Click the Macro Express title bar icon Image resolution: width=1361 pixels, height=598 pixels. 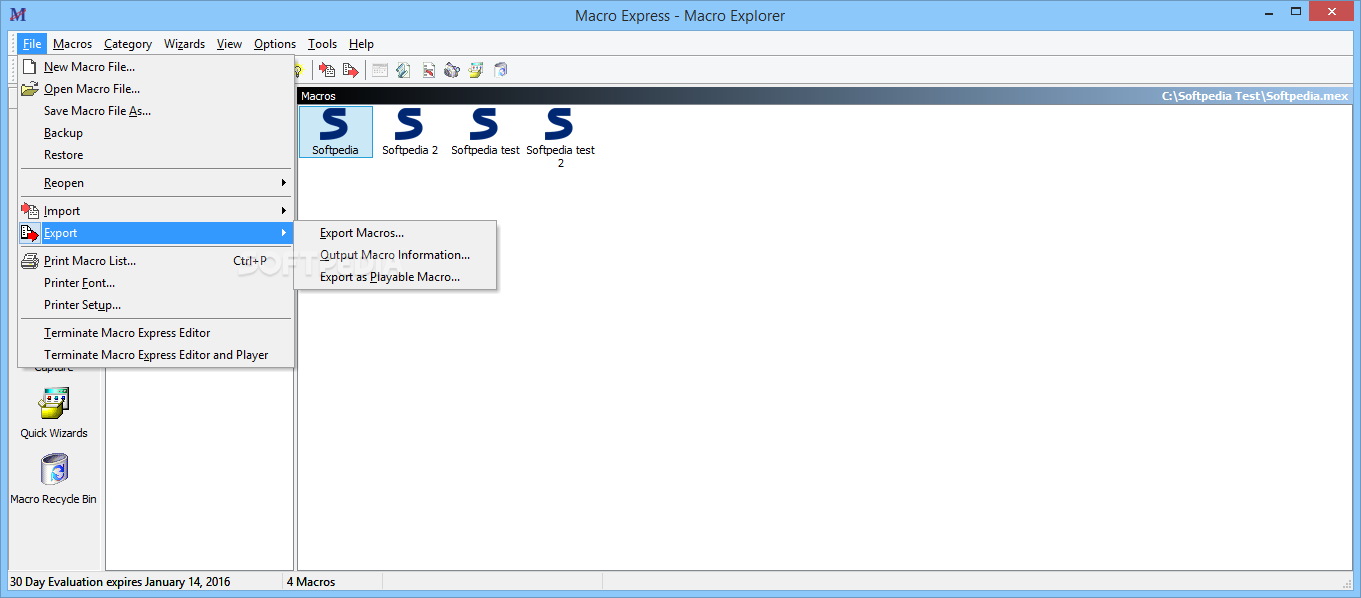[17, 14]
